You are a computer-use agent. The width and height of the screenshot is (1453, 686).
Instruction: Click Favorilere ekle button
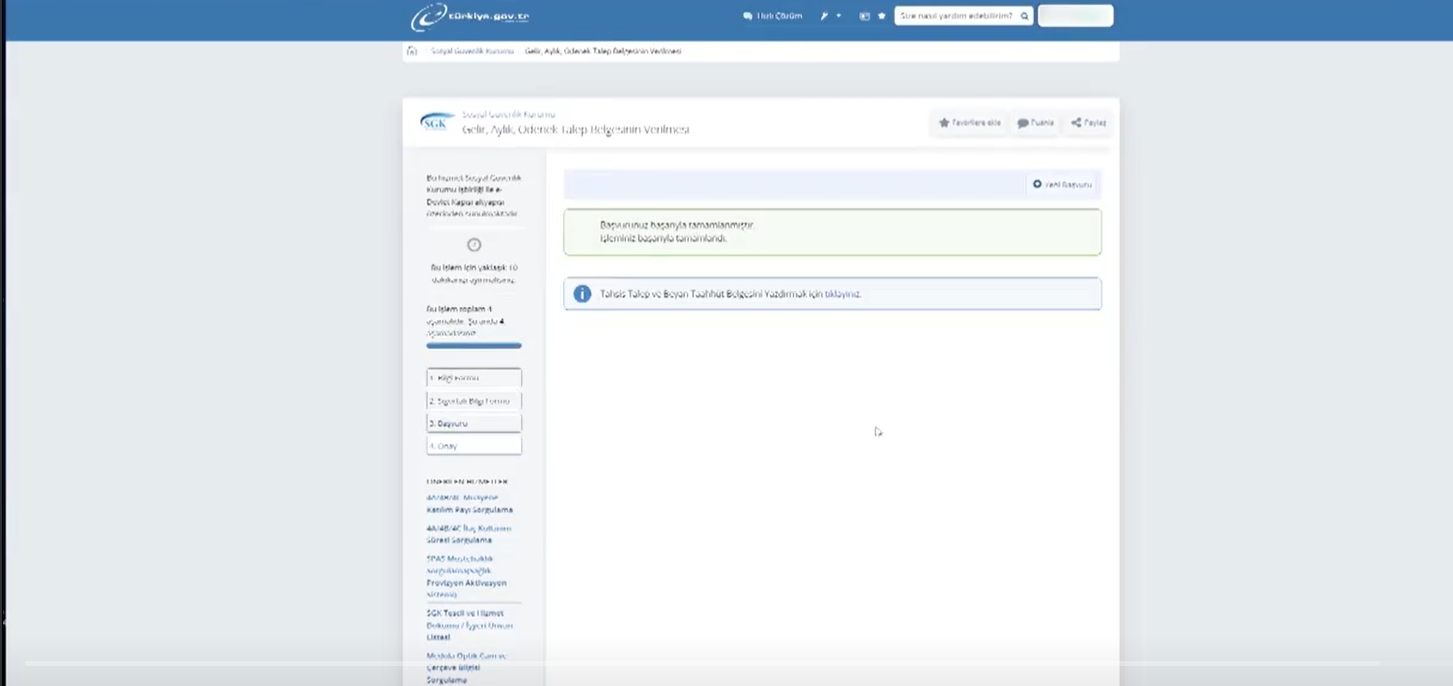[x=969, y=123]
